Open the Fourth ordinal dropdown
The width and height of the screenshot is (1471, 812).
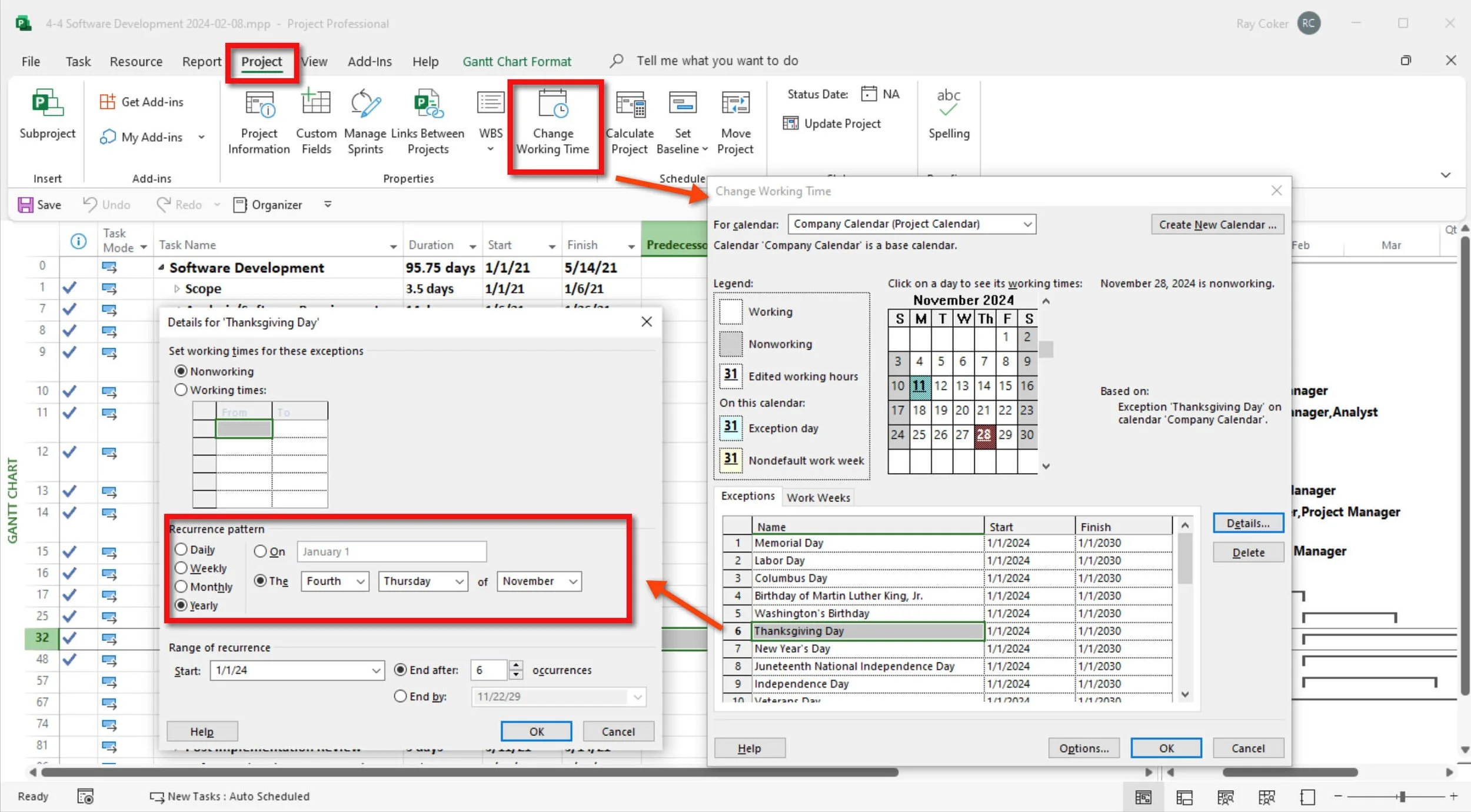point(335,581)
